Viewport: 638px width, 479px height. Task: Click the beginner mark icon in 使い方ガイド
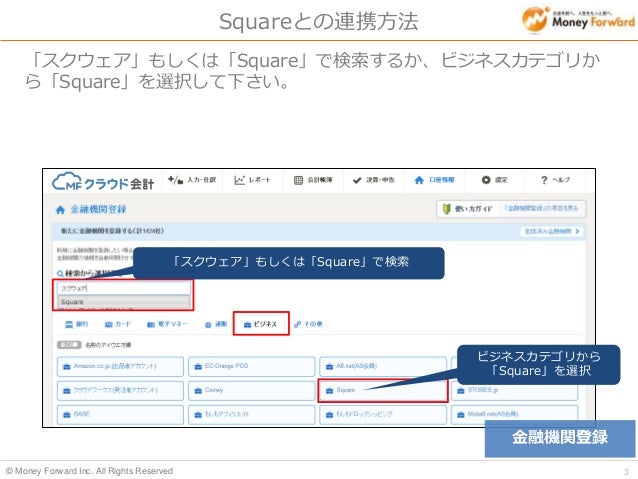(x=446, y=209)
